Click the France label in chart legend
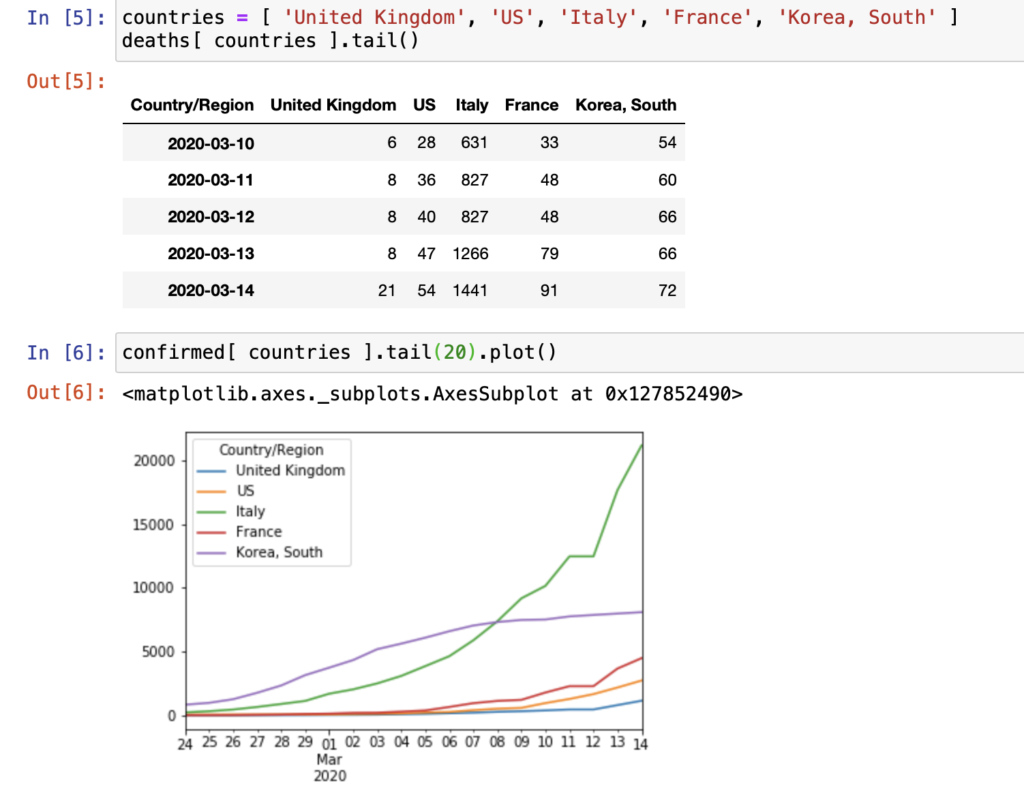Image resolution: width=1024 pixels, height=794 pixels. tap(259, 532)
